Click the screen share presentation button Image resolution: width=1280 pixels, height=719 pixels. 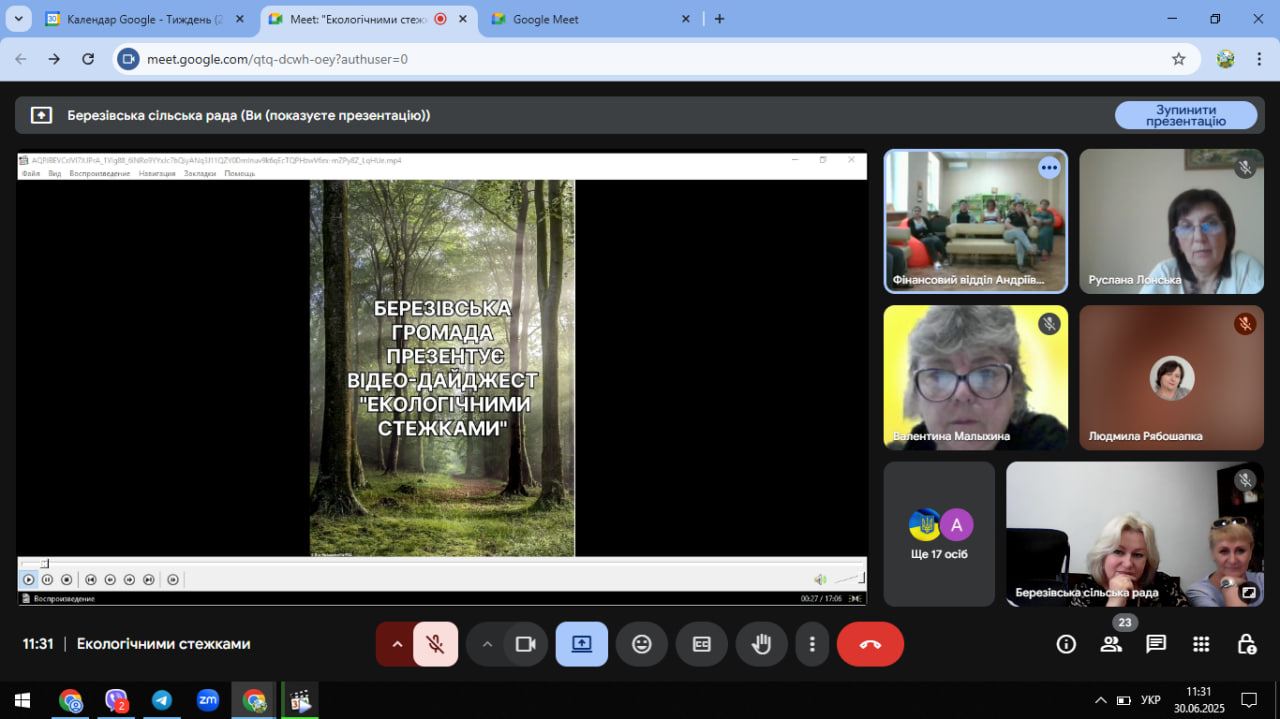[582, 644]
